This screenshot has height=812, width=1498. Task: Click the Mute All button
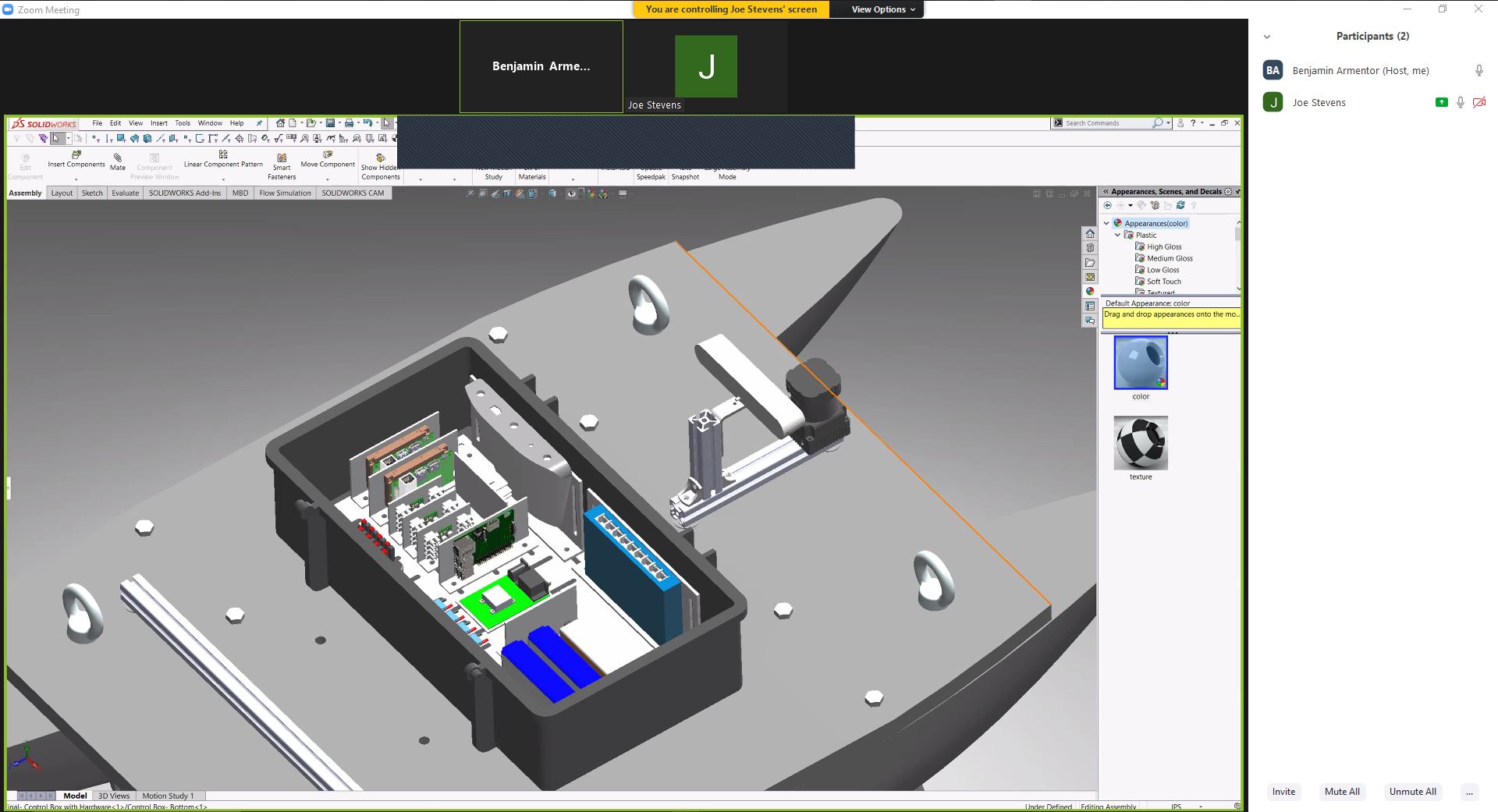coord(1342,792)
